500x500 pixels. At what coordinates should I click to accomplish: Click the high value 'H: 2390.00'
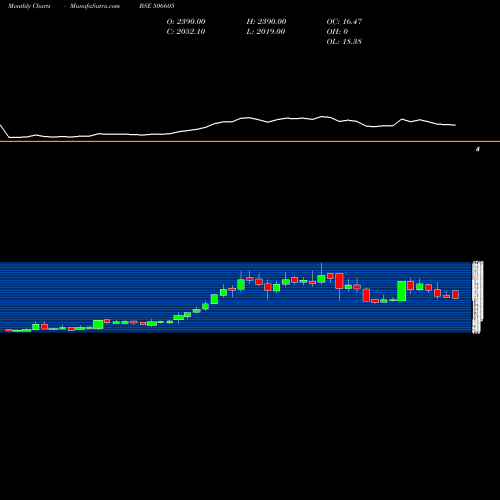266,22
